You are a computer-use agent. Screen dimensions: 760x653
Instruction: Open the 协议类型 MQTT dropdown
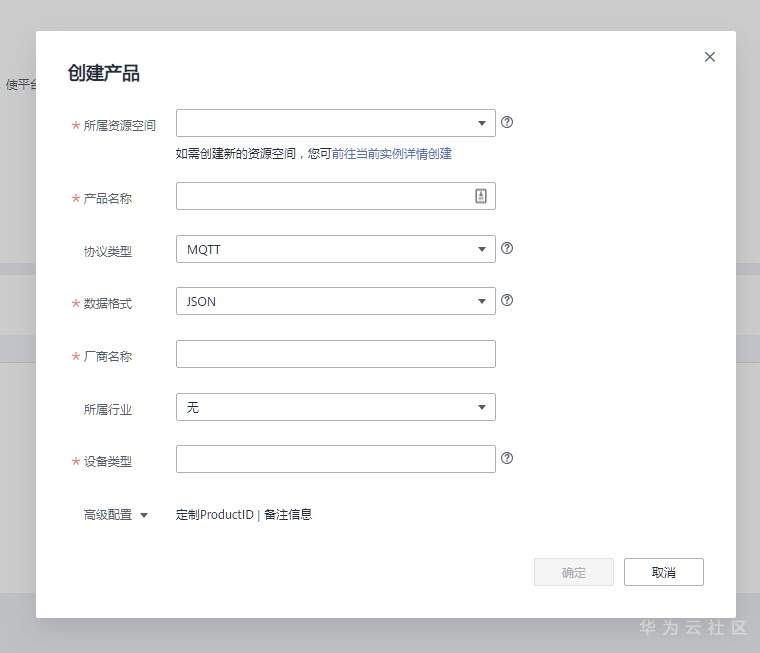point(336,249)
